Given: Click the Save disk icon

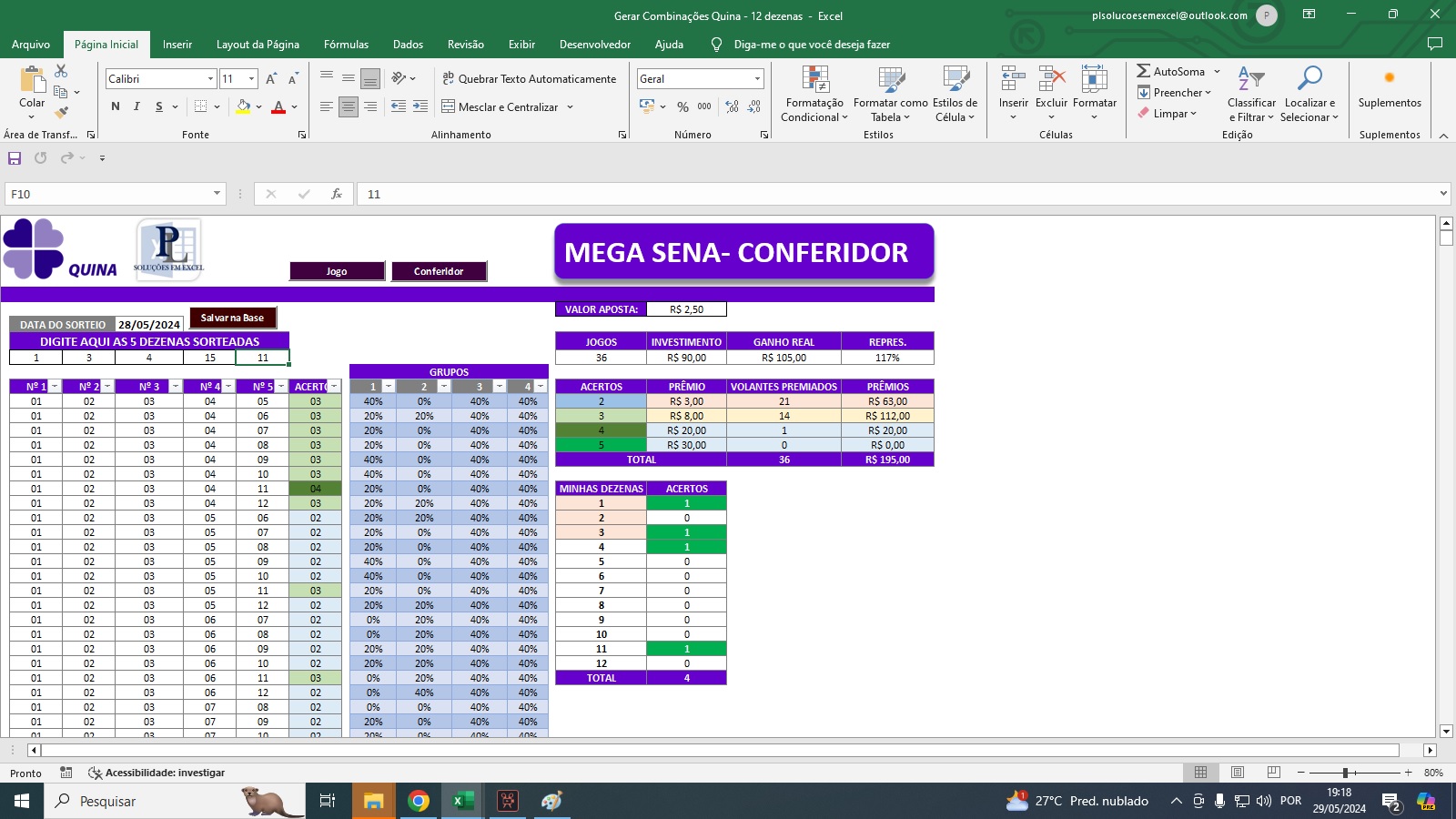Looking at the screenshot, I should click(15, 158).
